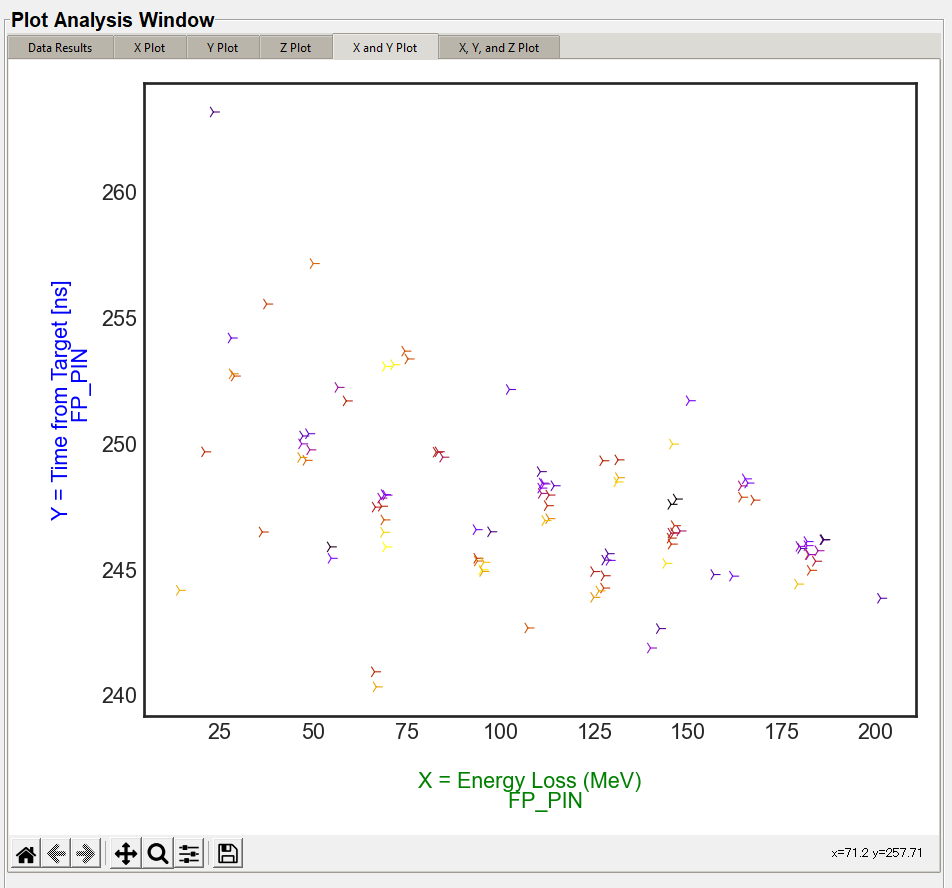Open the X Plot tab

150,47
